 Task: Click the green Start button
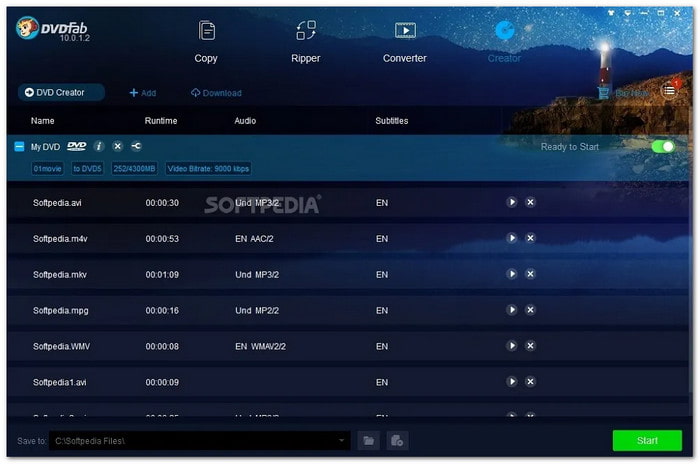(647, 440)
